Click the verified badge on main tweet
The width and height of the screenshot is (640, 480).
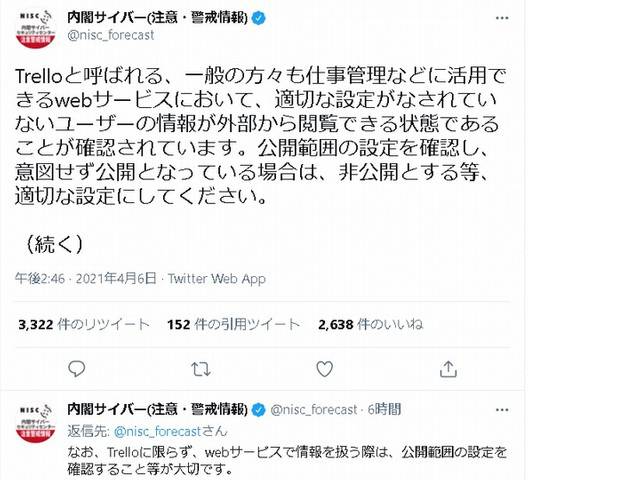(x=258, y=18)
